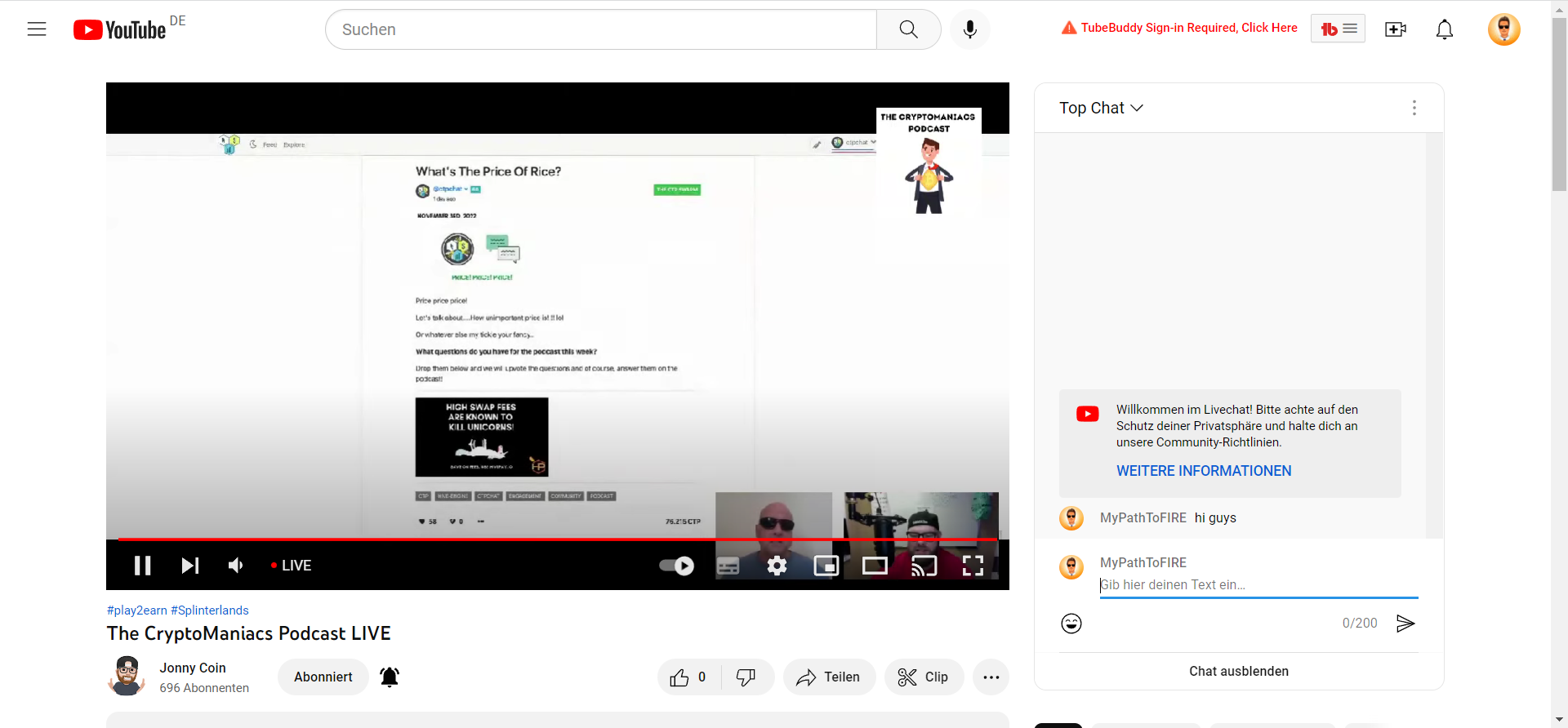Image resolution: width=1568 pixels, height=728 pixels.
Task: Open the notifications bell
Action: click(x=1445, y=29)
